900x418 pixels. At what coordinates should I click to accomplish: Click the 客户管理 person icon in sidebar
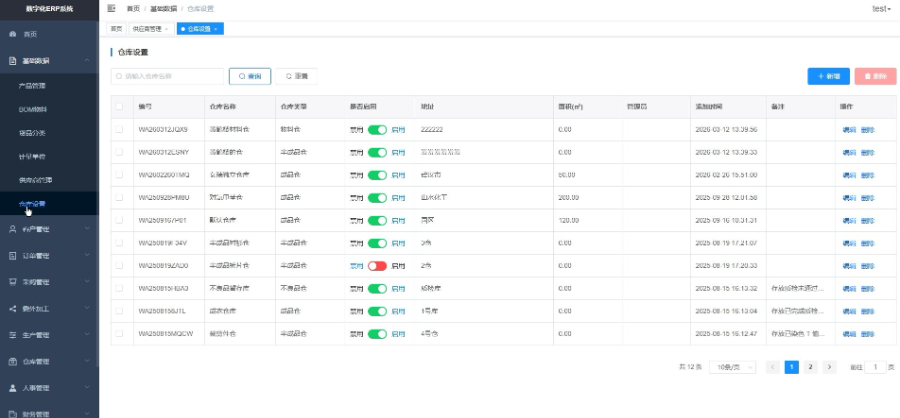point(13,229)
